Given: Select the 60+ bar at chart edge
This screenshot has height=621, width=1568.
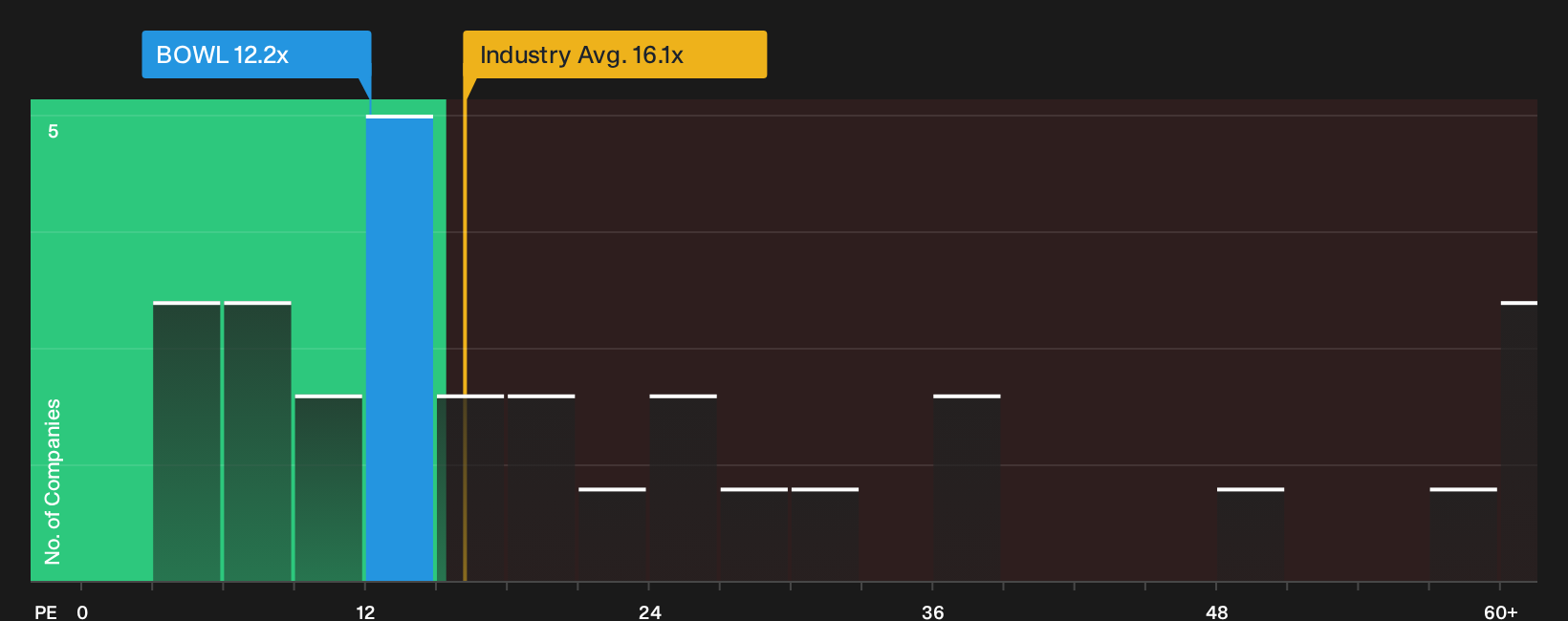Looking at the screenshot, I should [1519, 441].
